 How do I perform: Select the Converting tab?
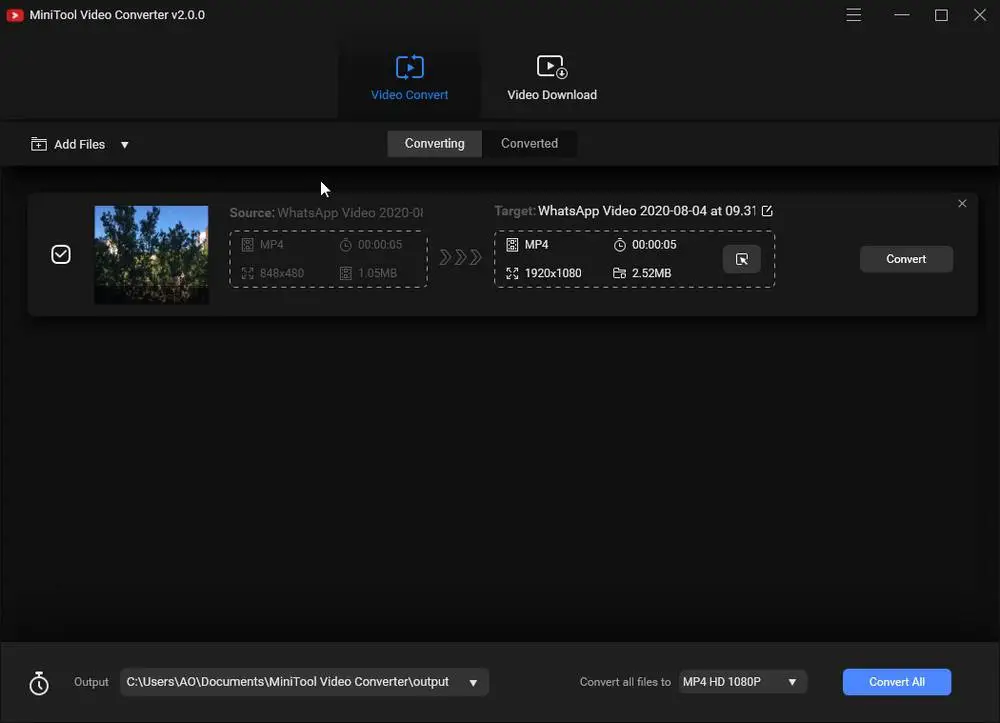[x=434, y=143]
